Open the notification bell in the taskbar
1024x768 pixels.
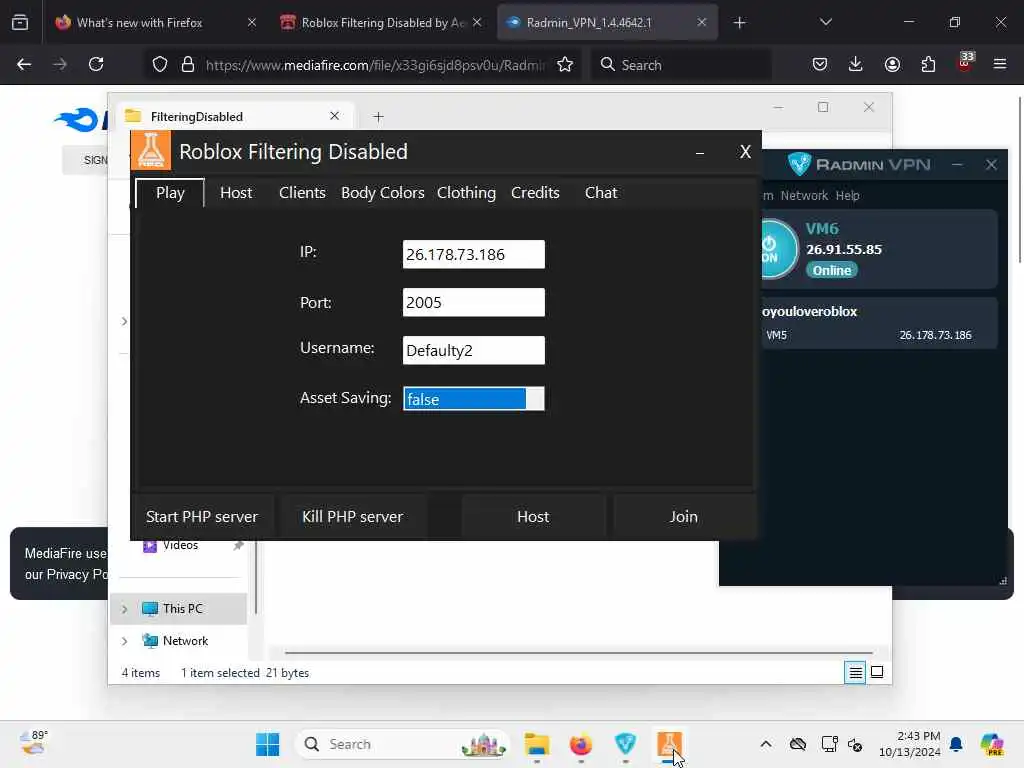coord(956,744)
